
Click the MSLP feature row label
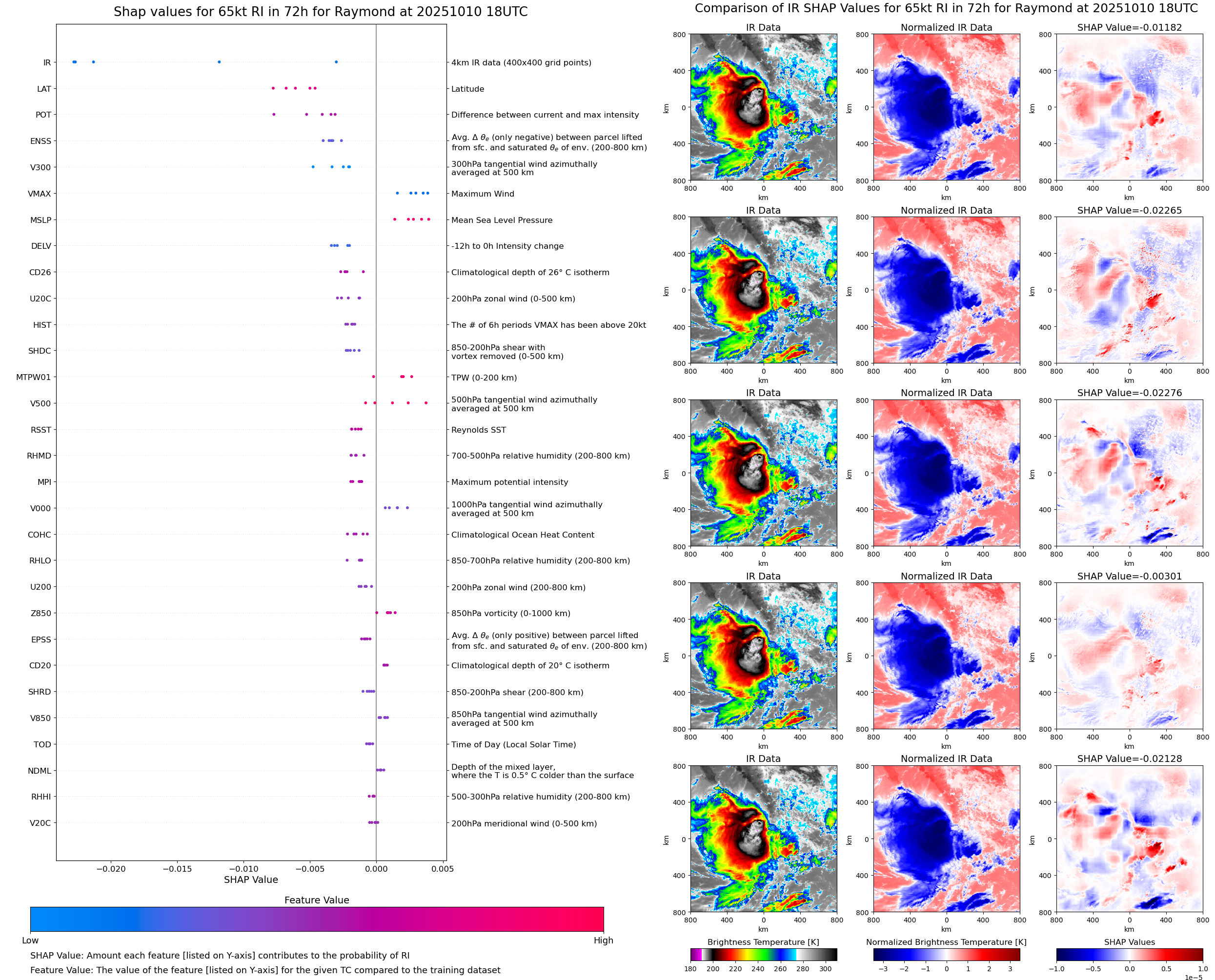40,220
